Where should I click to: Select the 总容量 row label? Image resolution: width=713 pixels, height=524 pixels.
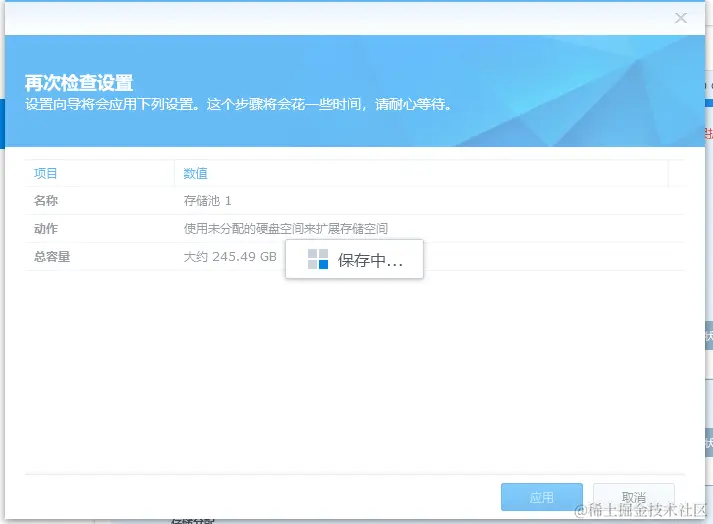tap(52, 257)
